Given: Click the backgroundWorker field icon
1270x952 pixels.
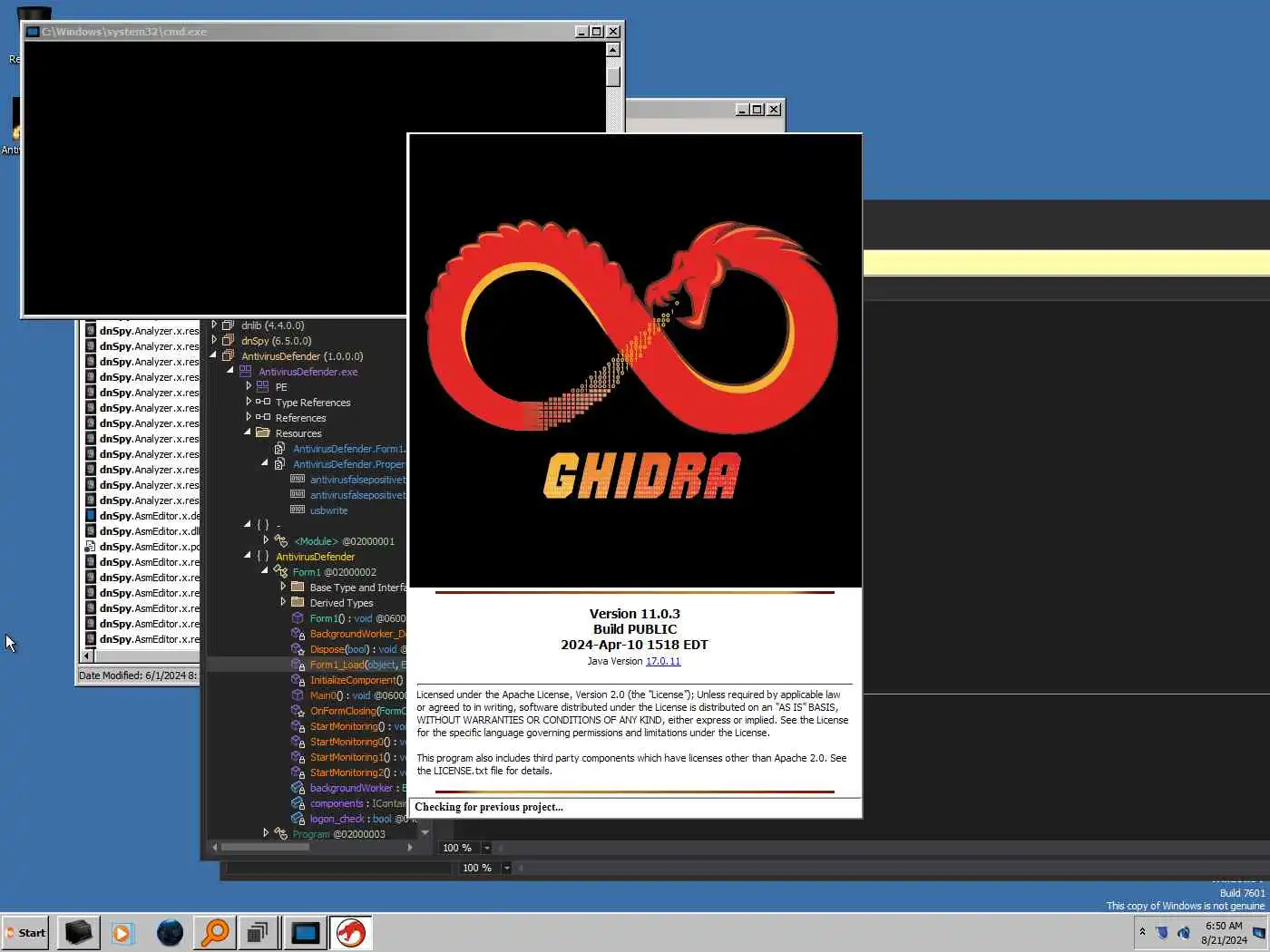Looking at the screenshot, I should [298, 788].
